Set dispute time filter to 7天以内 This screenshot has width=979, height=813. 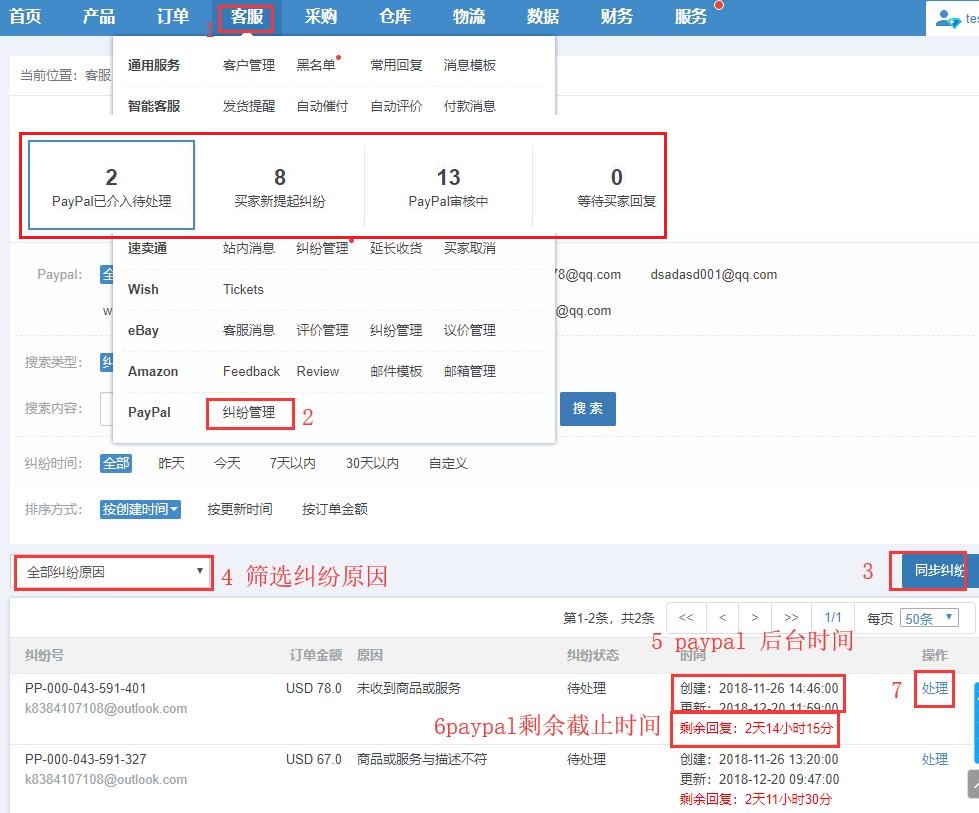click(292, 463)
